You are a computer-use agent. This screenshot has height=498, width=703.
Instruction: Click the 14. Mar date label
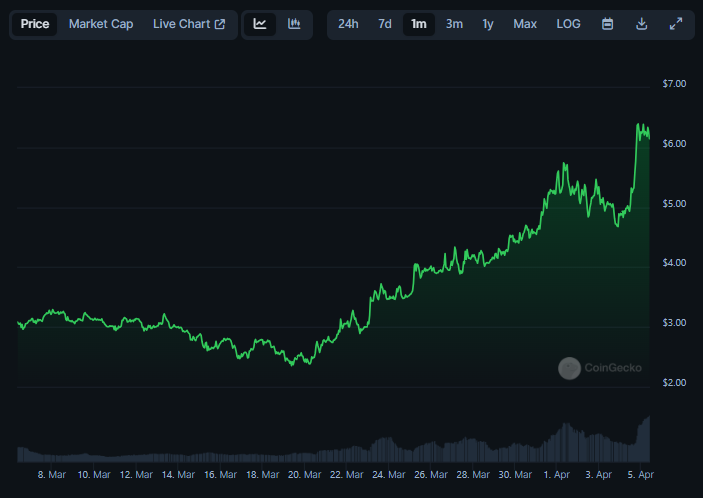point(178,475)
